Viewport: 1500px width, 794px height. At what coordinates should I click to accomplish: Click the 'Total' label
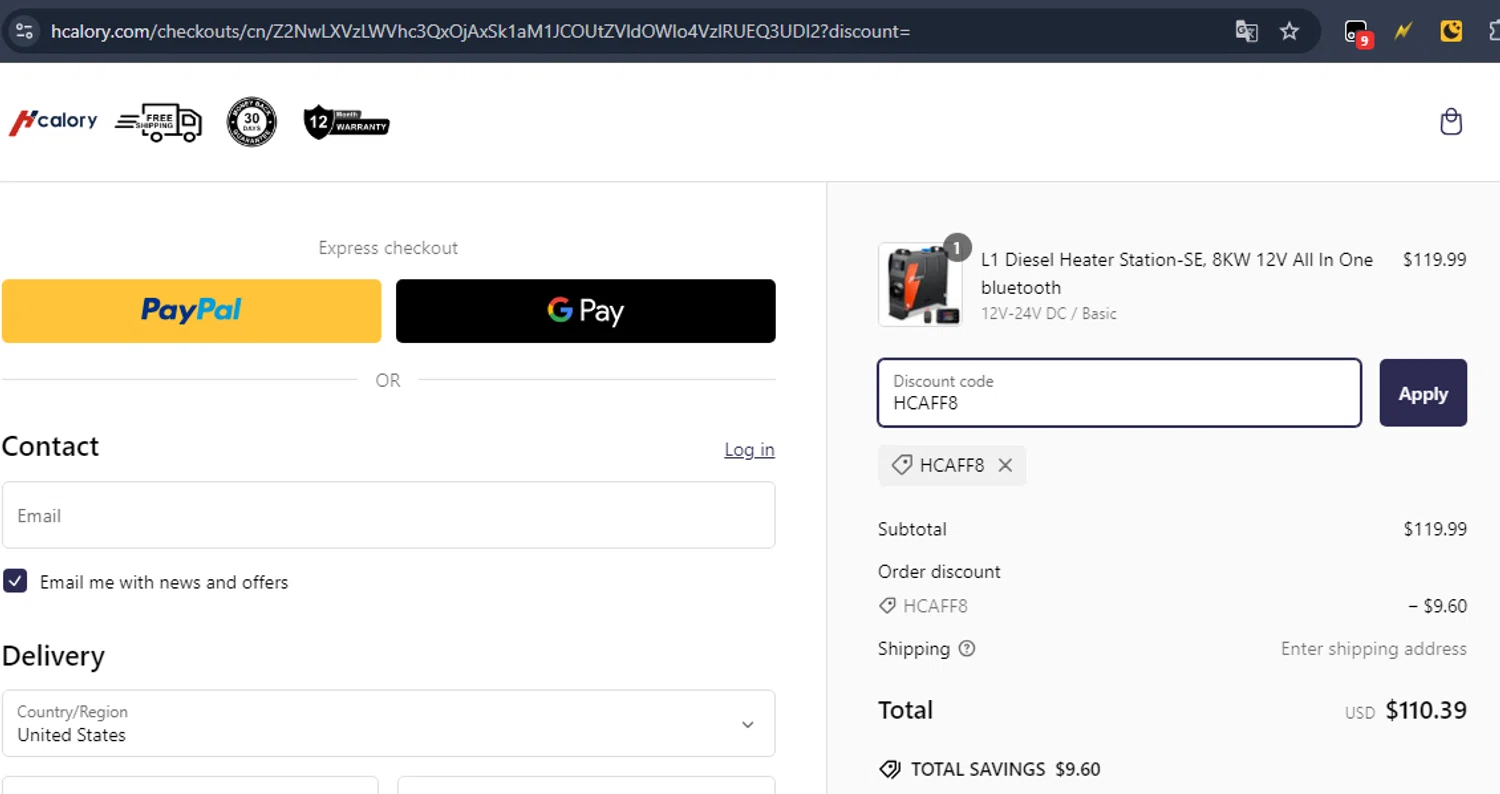905,710
